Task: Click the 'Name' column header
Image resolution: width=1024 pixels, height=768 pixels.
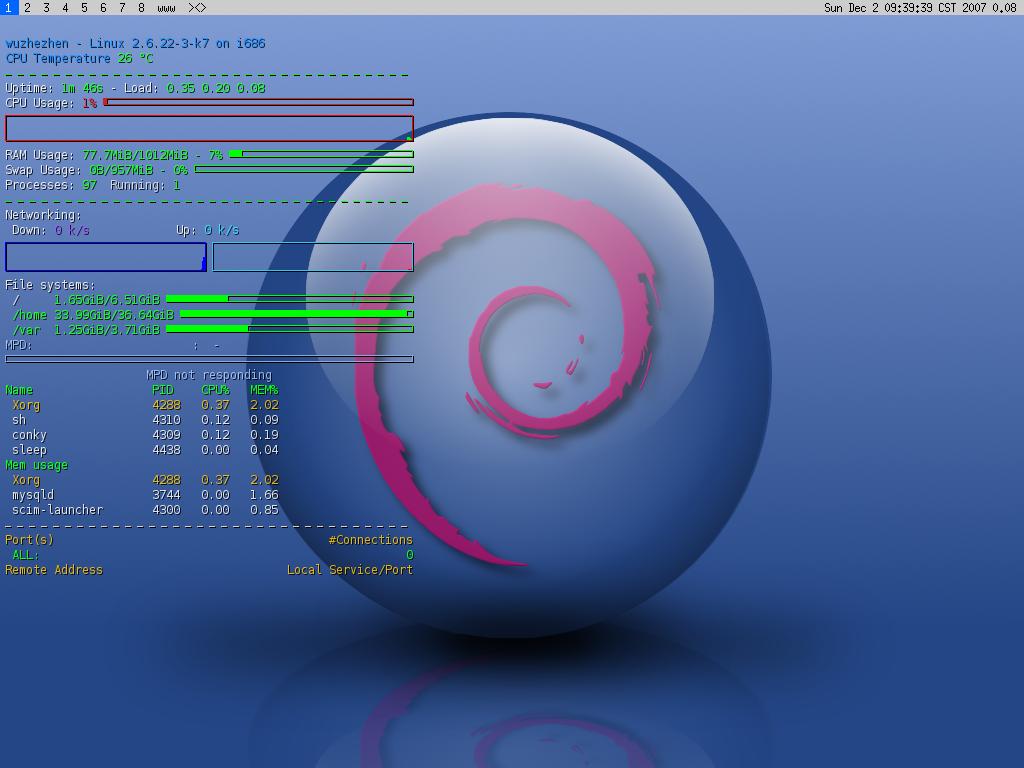Action: 19,391
